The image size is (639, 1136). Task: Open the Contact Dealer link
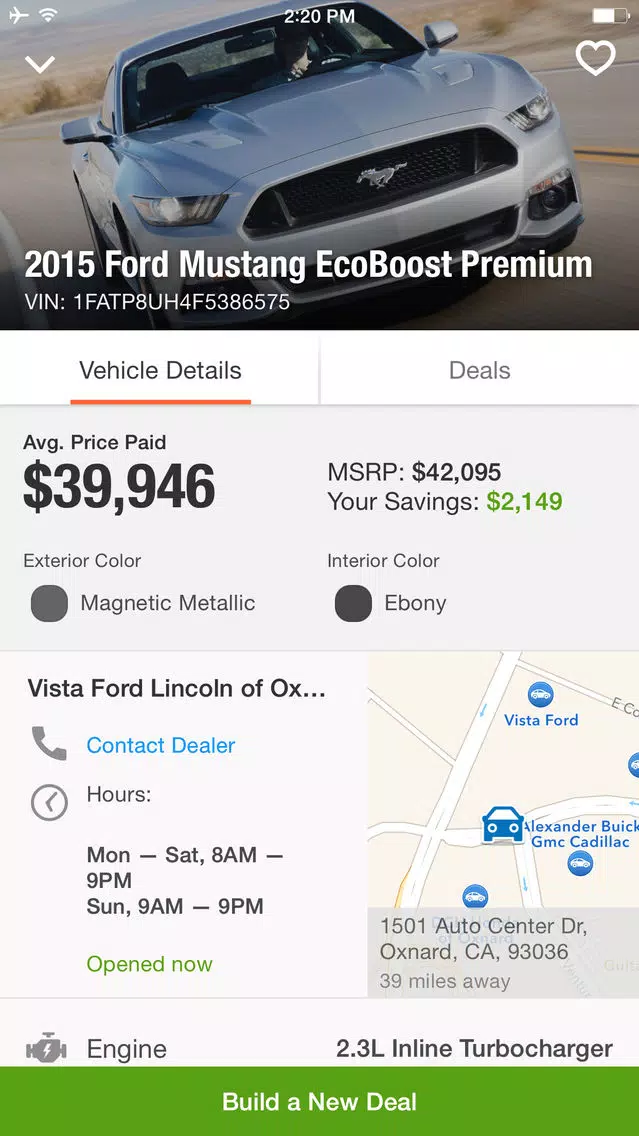161,745
